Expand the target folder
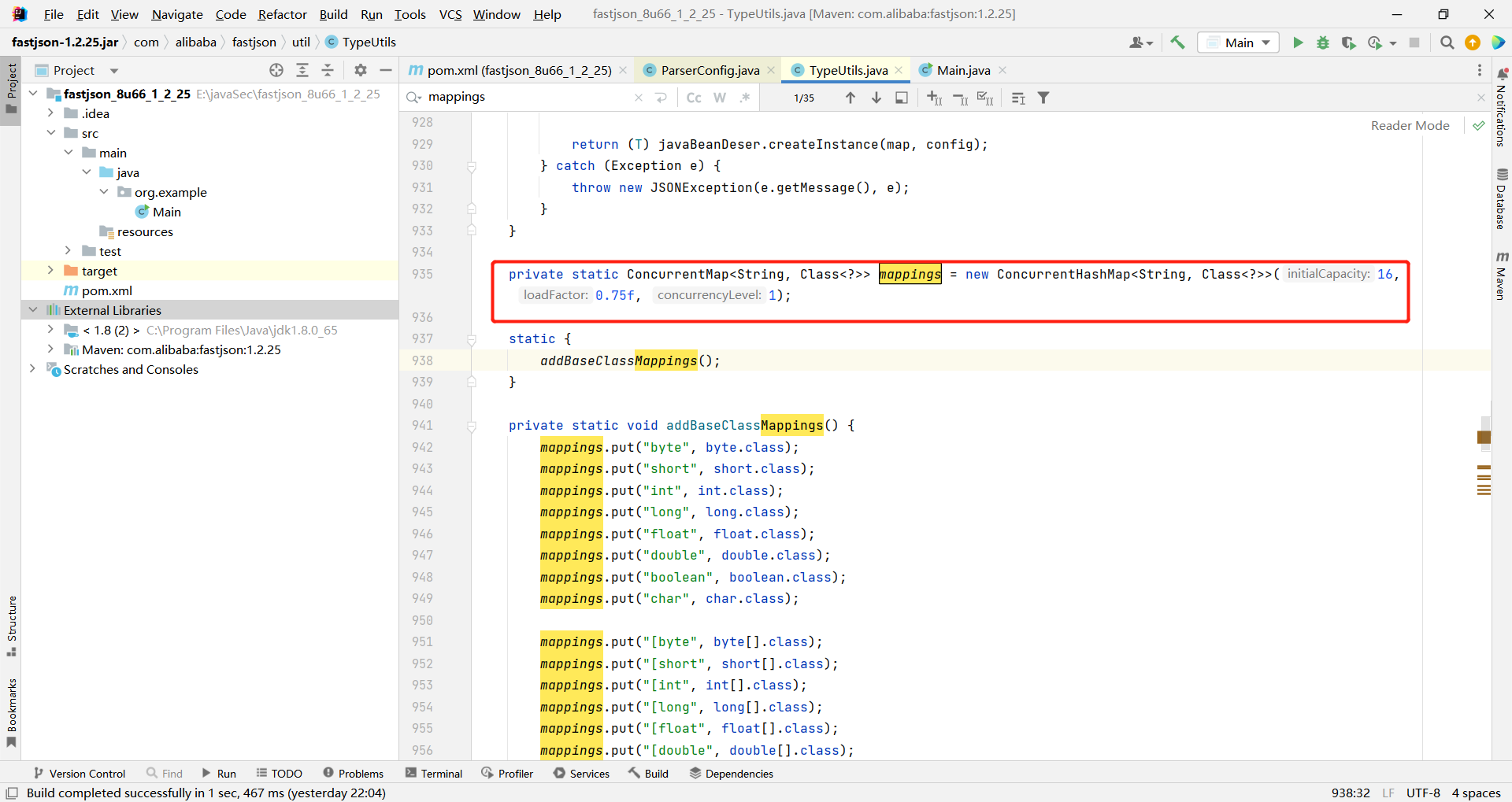Viewport: 1512px width, 802px height. click(50, 271)
